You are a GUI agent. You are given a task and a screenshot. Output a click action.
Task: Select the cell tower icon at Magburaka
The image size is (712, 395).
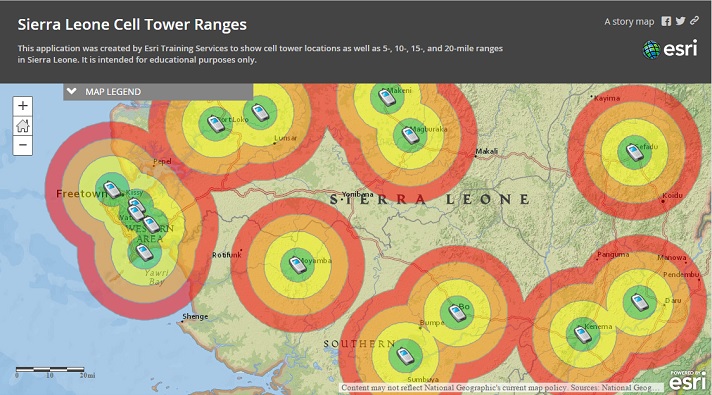pos(410,135)
